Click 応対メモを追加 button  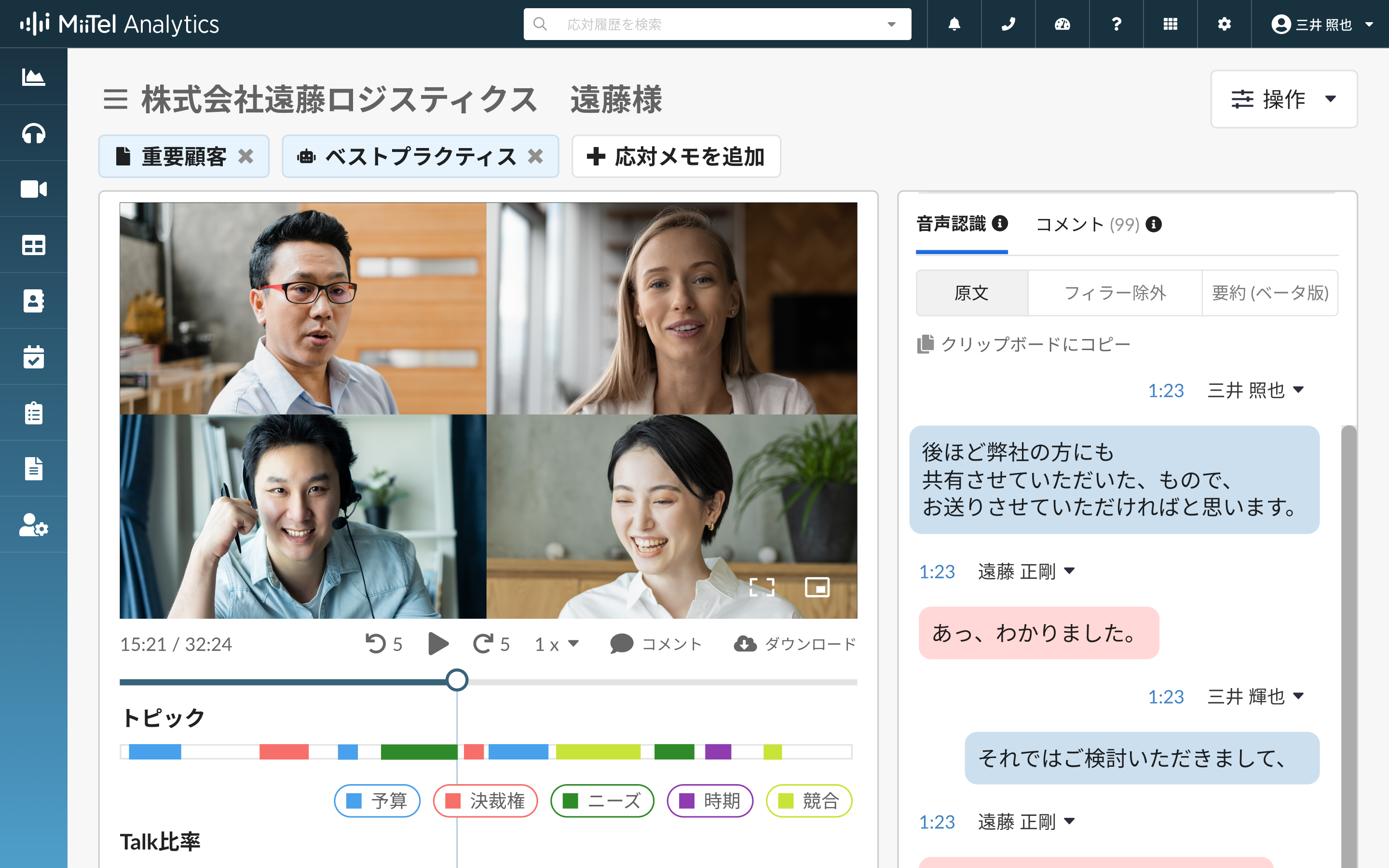pos(676,157)
